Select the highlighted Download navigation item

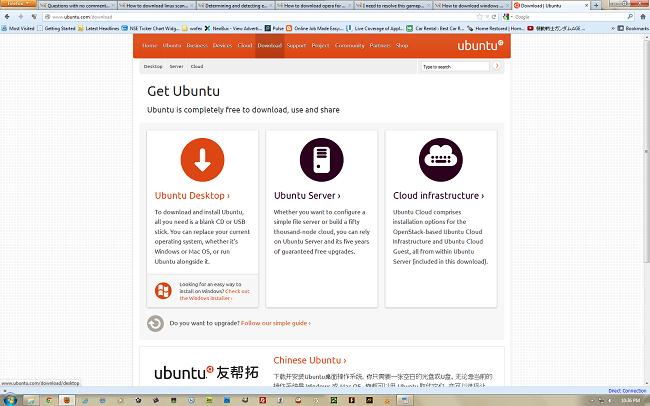[x=269, y=46]
